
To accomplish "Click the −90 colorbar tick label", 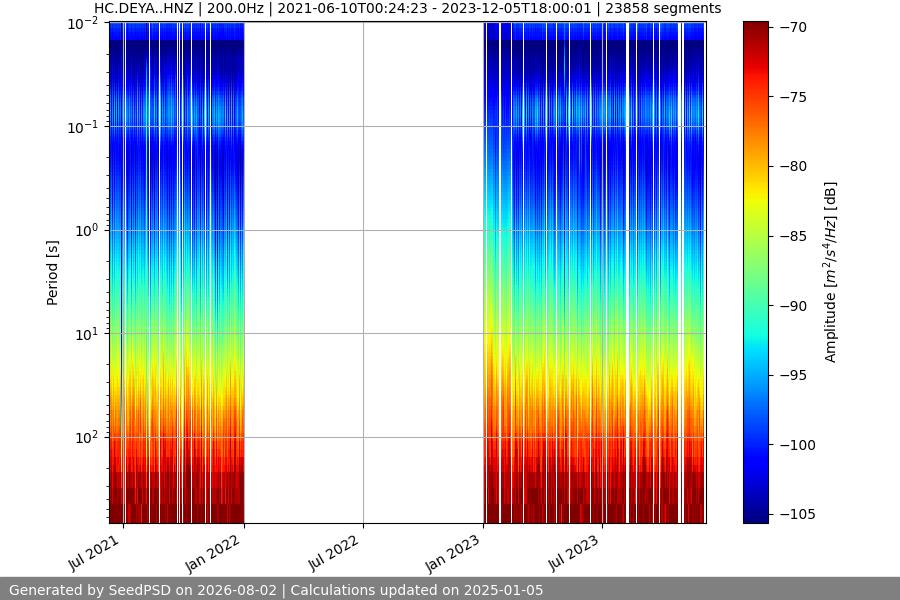I will (x=793, y=306).
